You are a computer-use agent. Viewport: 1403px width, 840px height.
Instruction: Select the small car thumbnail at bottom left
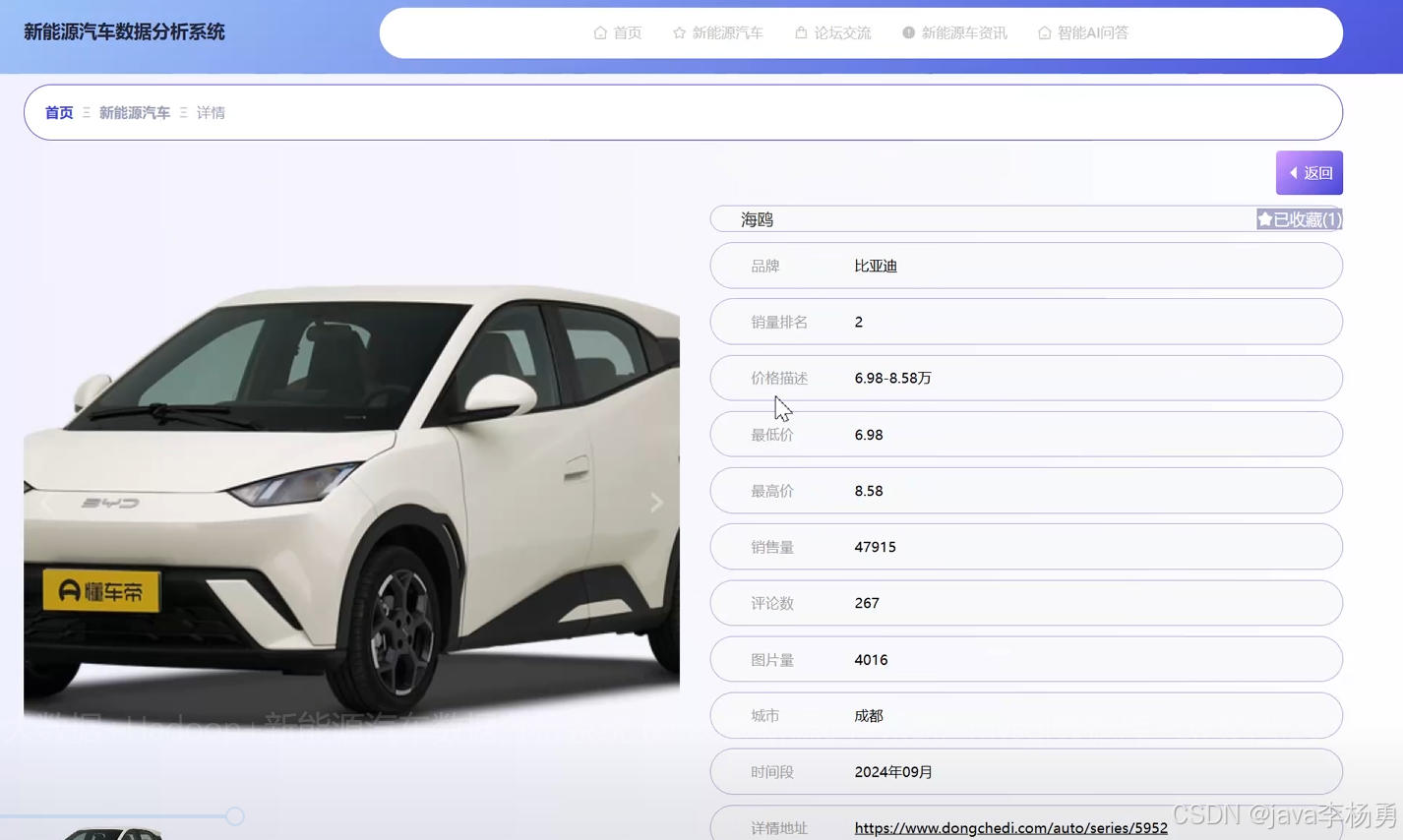[x=113, y=834]
